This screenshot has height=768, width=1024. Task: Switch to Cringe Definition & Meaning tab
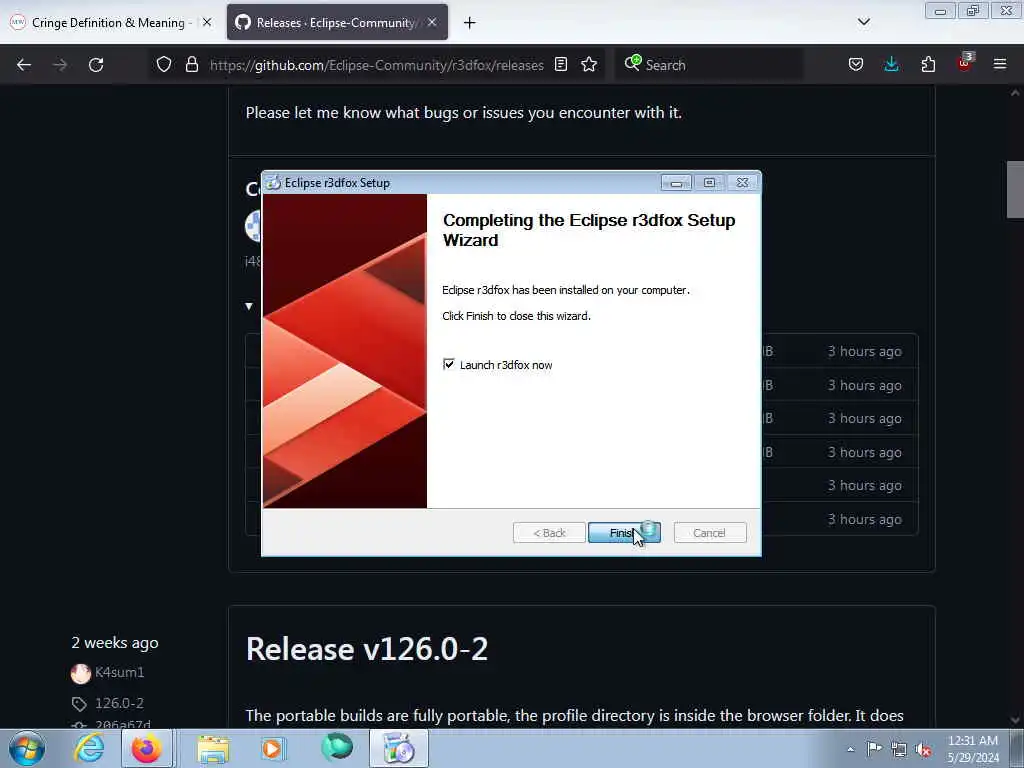pyautogui.click(x=108, y=23)
